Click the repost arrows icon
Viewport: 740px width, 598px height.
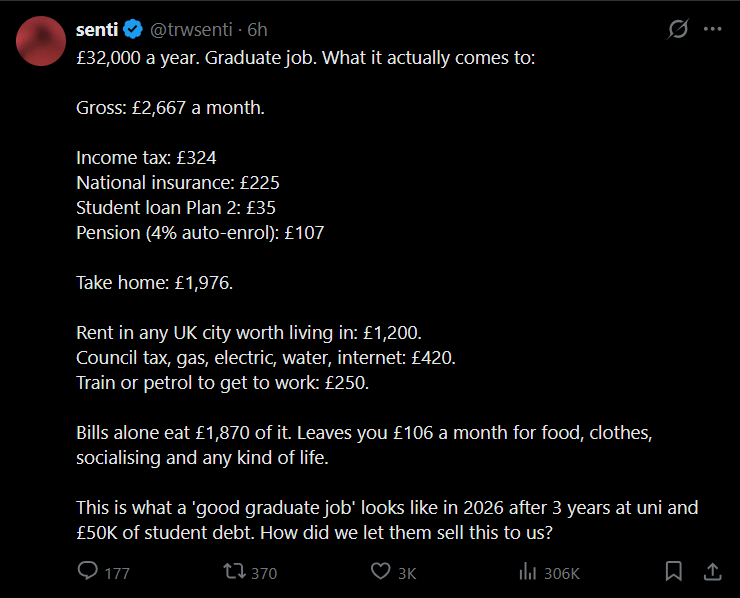[x=234, y=572]
